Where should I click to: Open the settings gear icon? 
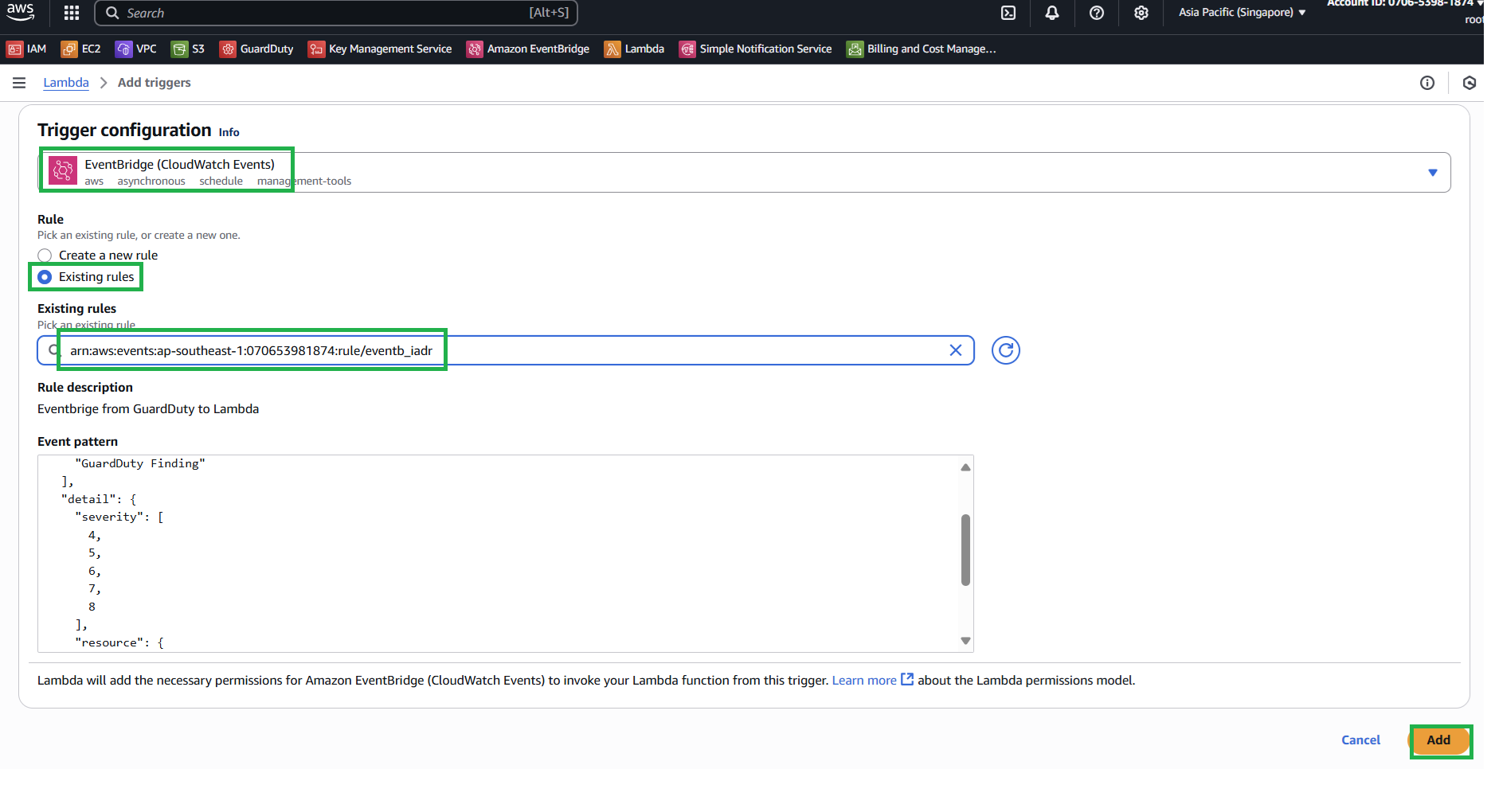[x=1141, y=13]
